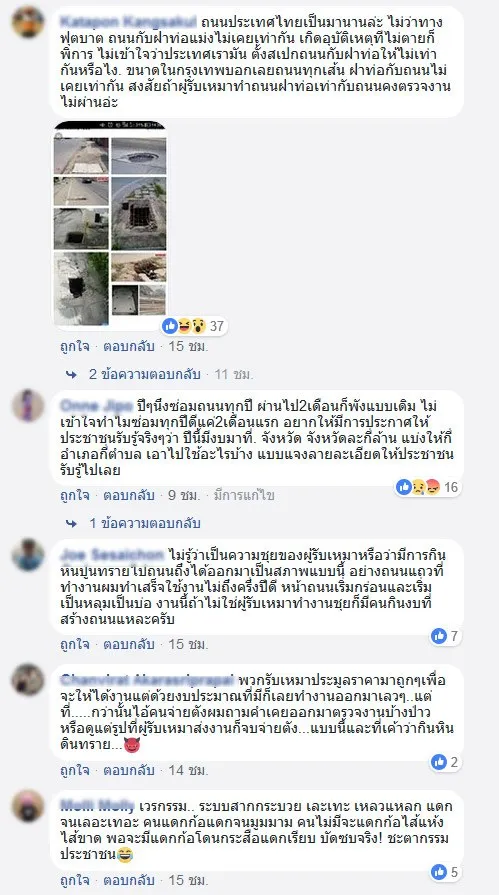499x895 pixels.
Task: Like the first comment with ถูกใจ
Action: tap(75, 346)
